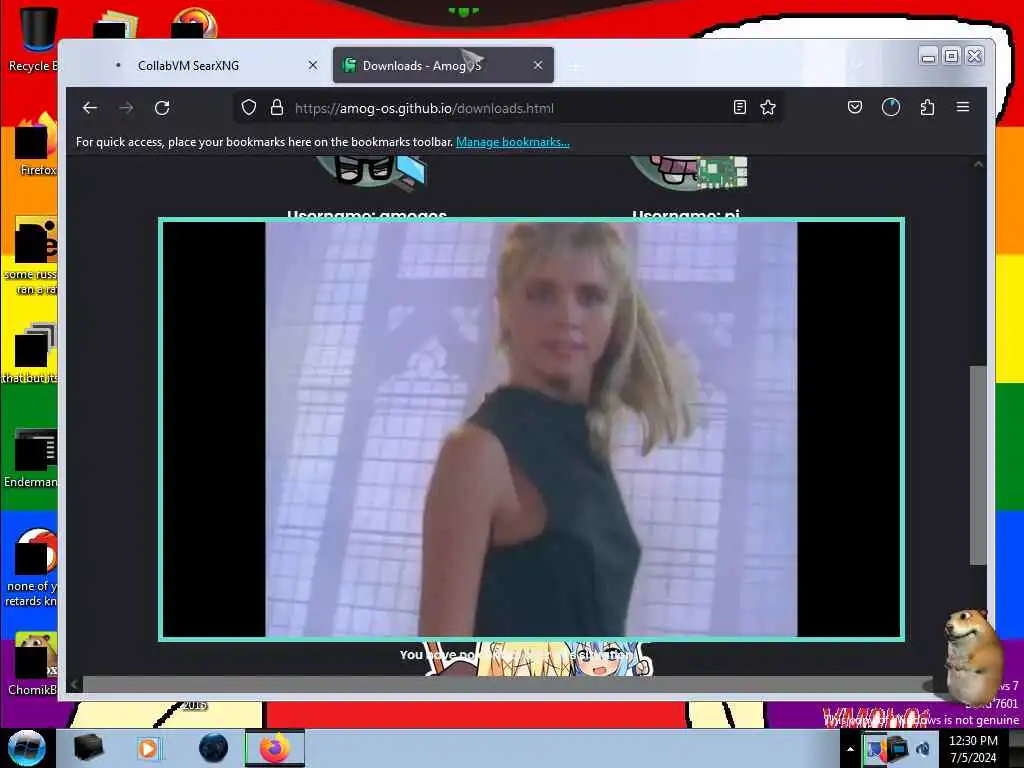The image size is (1024, 768).
Task: Select the Downloads - AmogOS tab
Action: 443,65
